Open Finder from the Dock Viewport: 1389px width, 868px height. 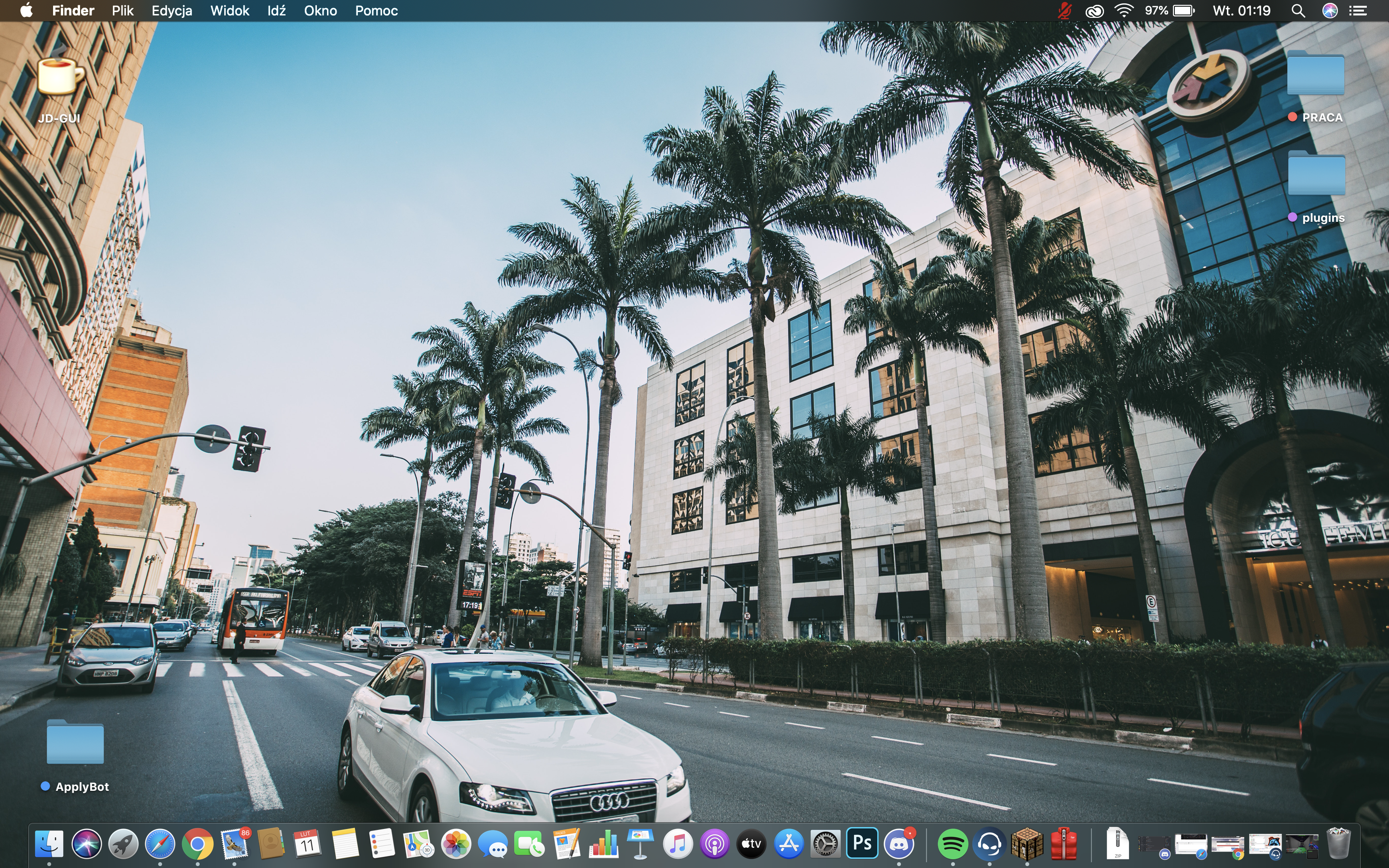pos(49,844)
